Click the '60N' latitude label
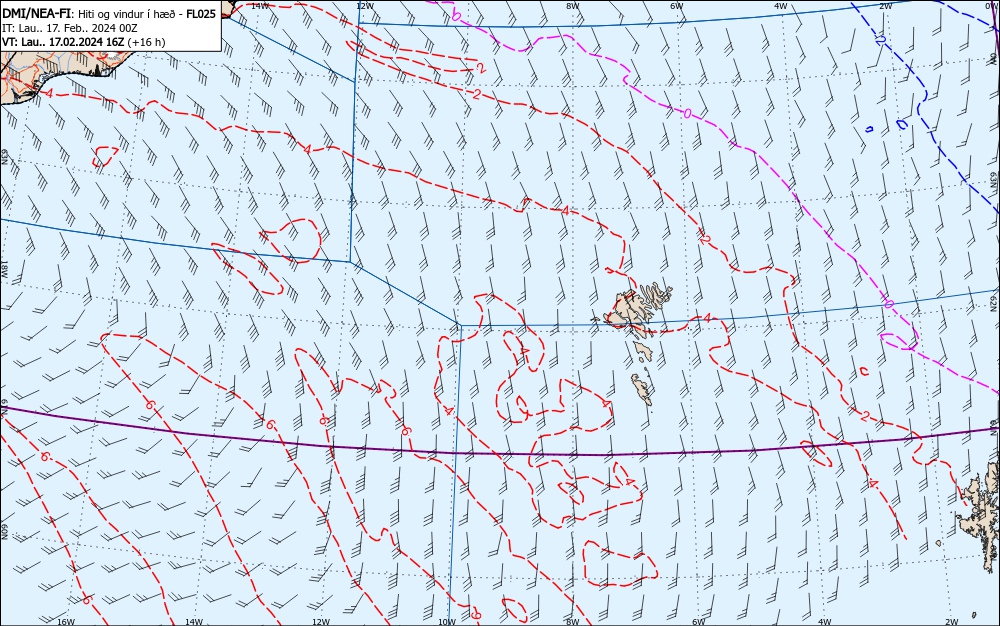Viewport: 1000px width, 626px height. click(4, 532)
